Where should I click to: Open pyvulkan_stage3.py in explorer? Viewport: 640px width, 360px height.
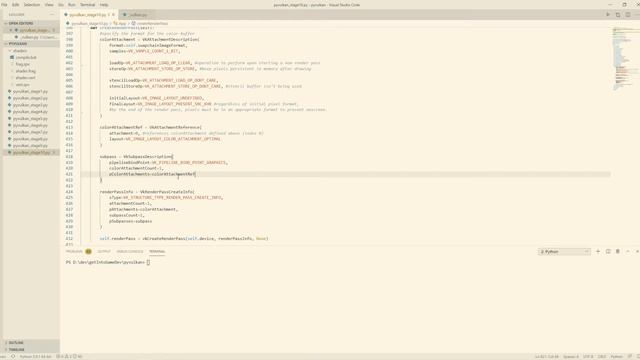tap(30, 105)
